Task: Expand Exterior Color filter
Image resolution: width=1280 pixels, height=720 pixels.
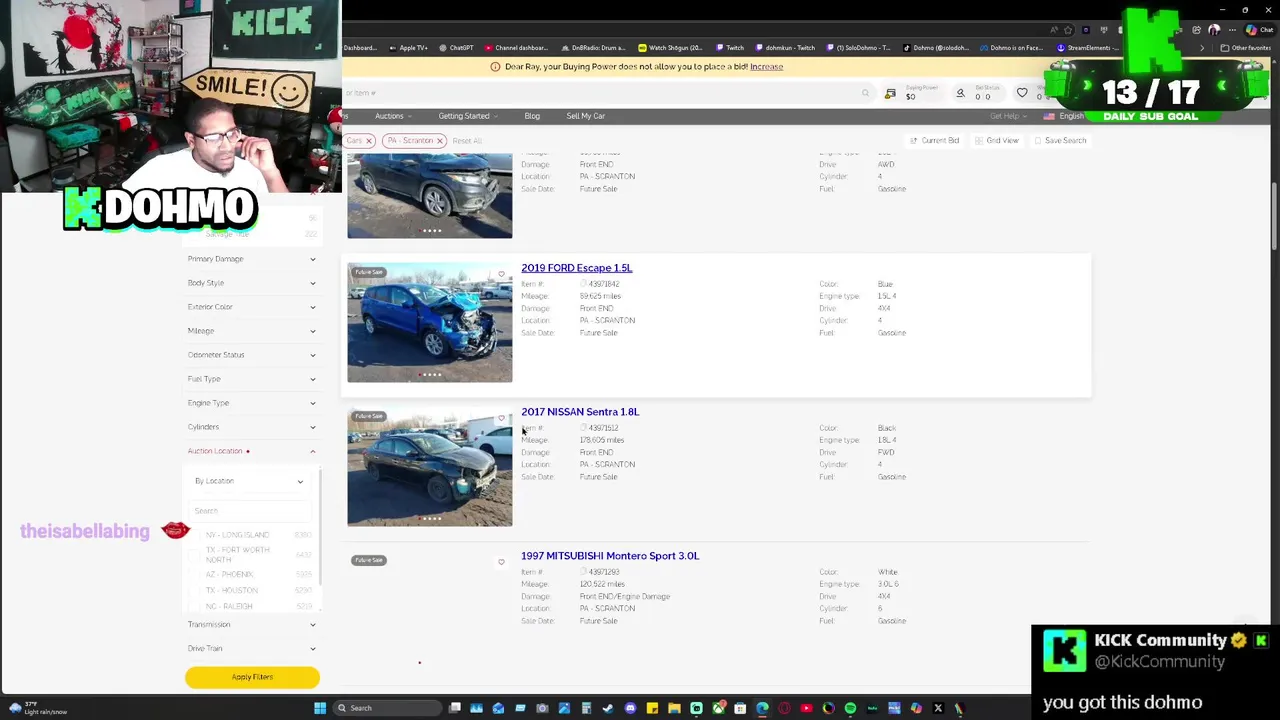Action: pos(252,307)
